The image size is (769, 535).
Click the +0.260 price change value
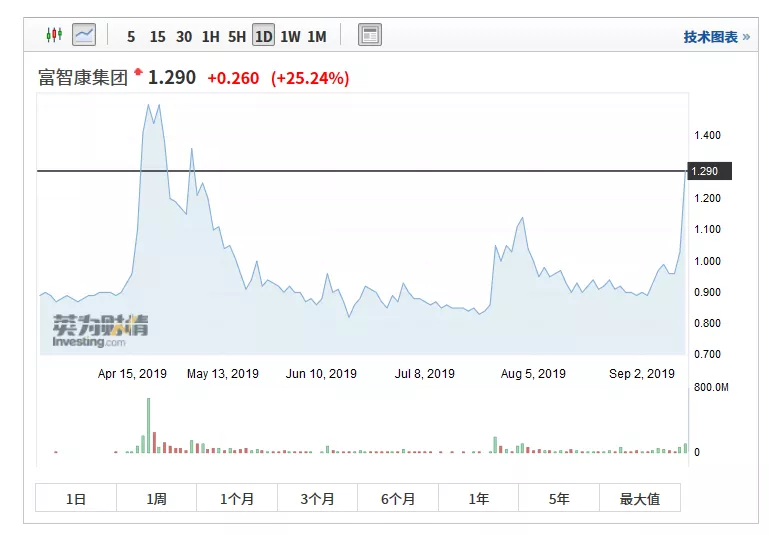233,78
